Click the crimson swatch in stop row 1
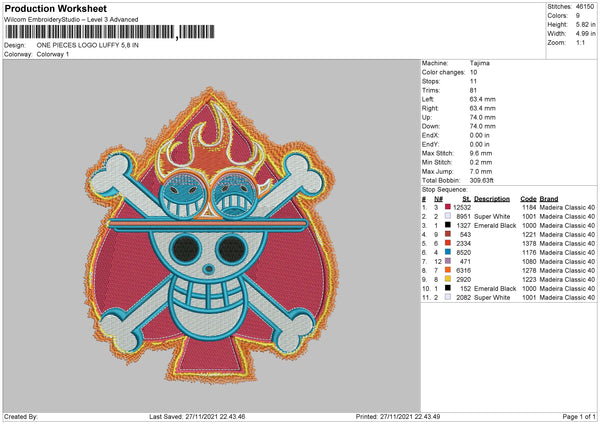The height and width of the screenshot is (424, 600). (x=448, y=207)
